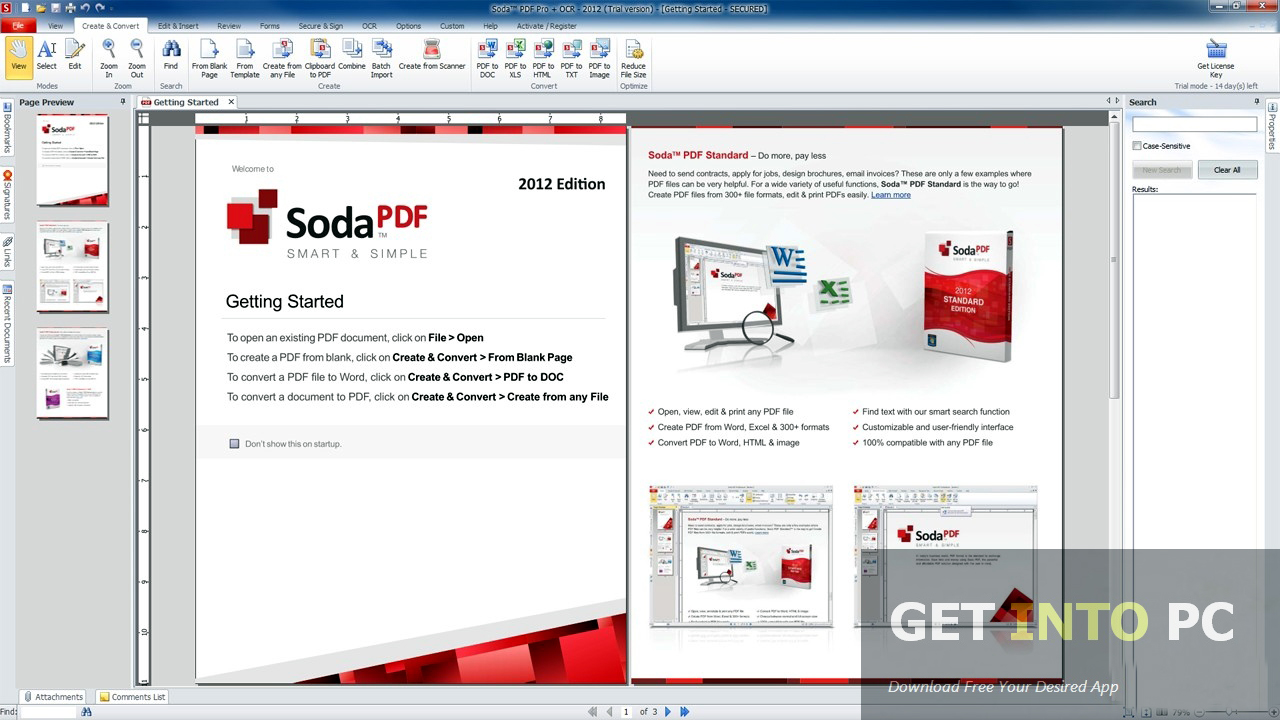Image resolution: width=1280 pixels, height=720 pixels.
Task: Check Don't show this on startup
Action: (235, 443)
